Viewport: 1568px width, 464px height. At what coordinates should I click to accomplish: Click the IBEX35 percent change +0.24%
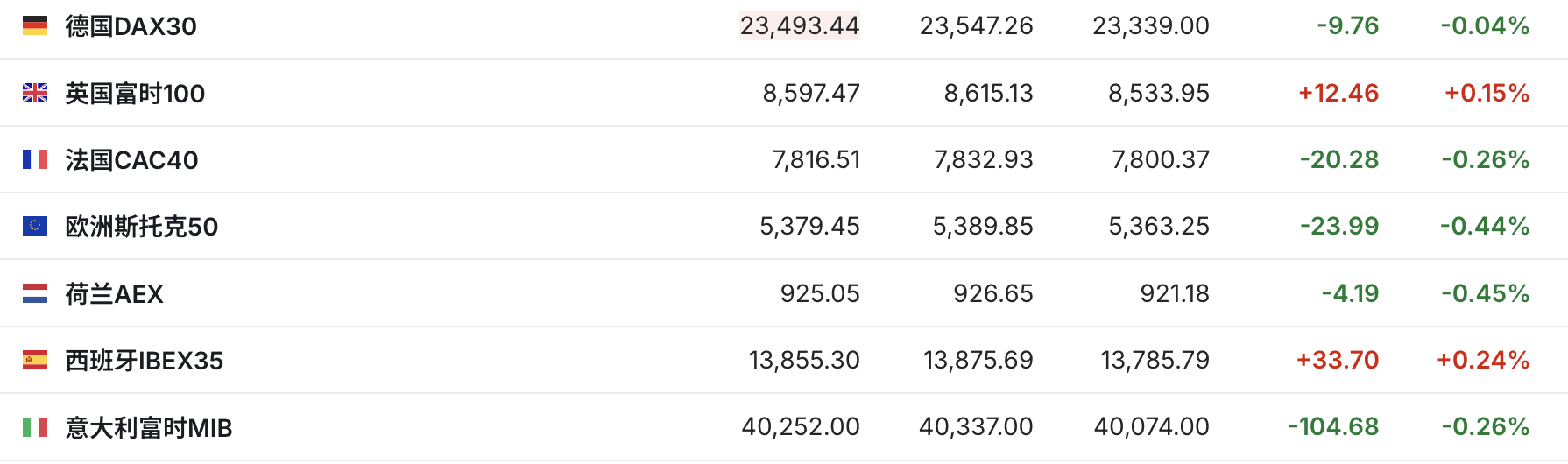pyautogui.click(x=1482, y=360)
